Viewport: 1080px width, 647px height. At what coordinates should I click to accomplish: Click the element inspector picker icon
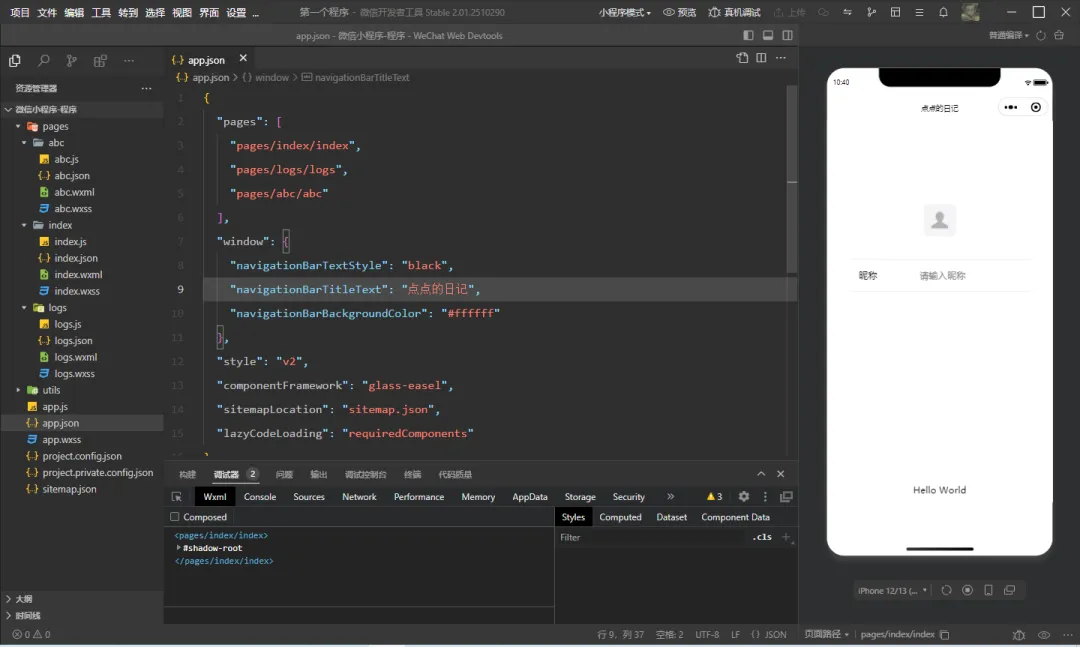tap(177, 497)
